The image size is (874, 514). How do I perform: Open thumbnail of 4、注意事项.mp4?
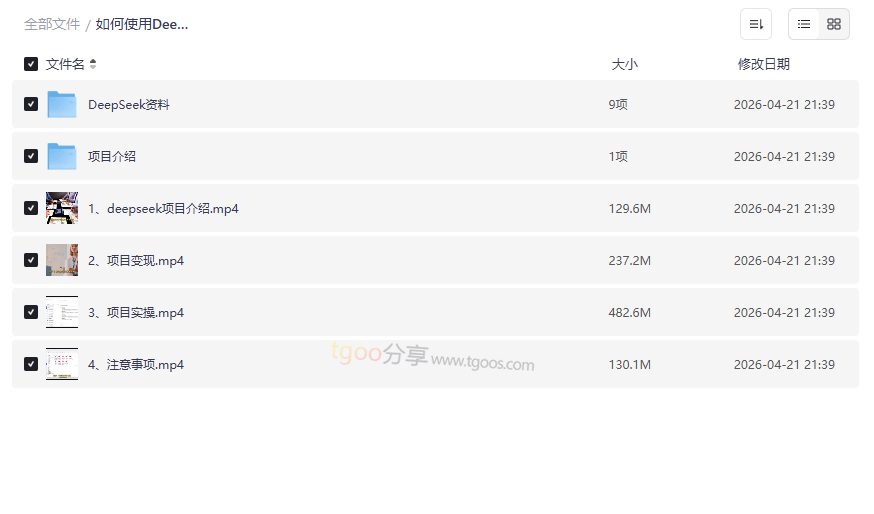(62, 364)
